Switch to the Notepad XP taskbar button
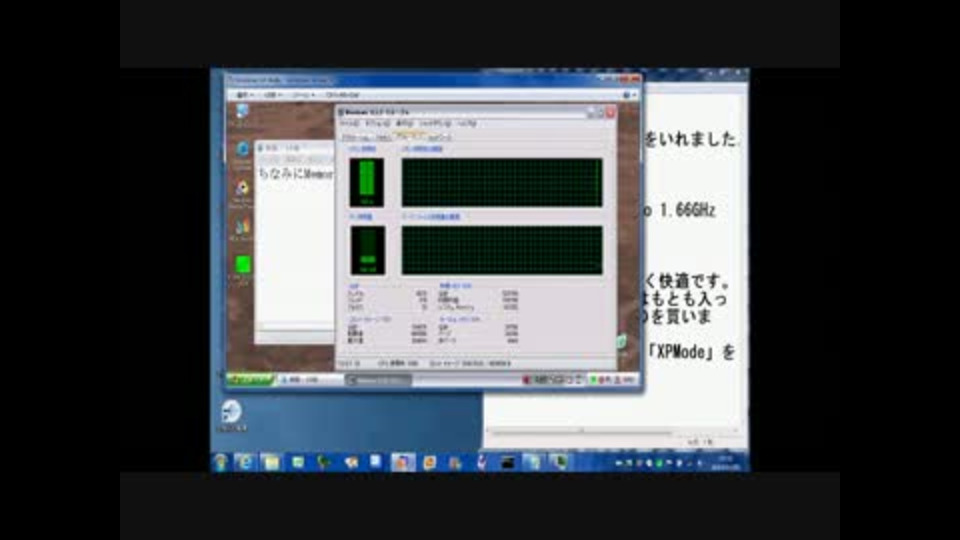Viewport: 960px width, 540px height. (310, 380)
